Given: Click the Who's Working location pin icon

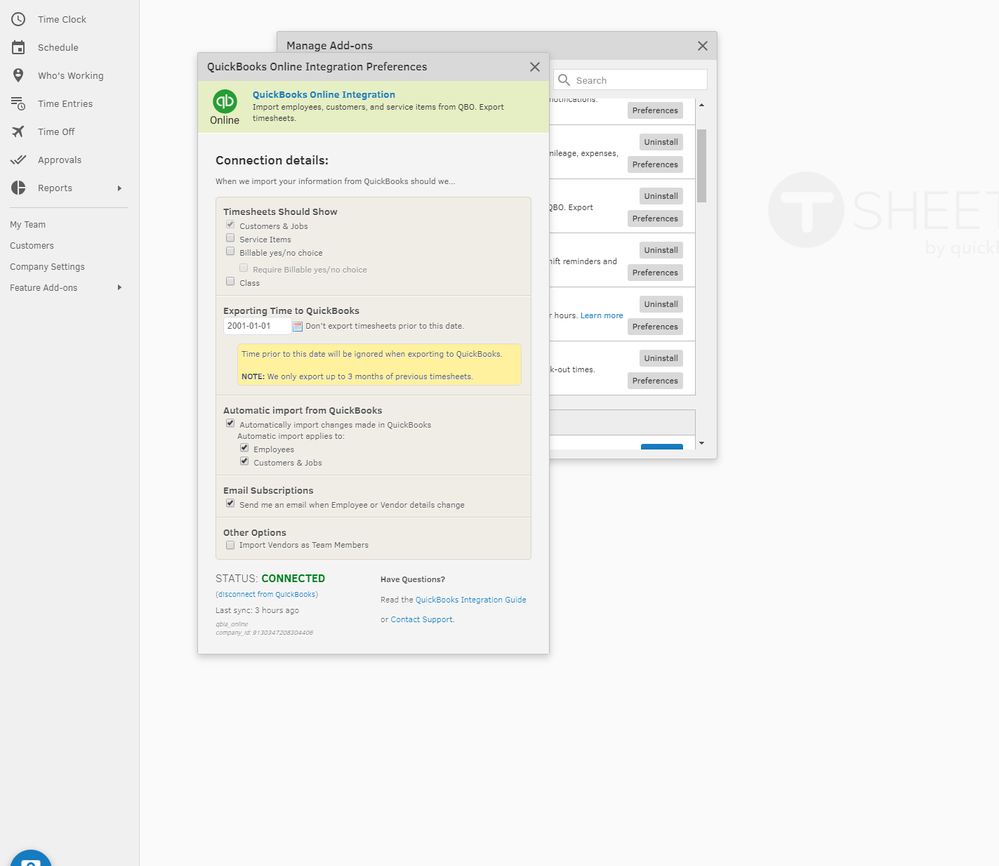Looking at the screenshot, I should pos(18,75).
